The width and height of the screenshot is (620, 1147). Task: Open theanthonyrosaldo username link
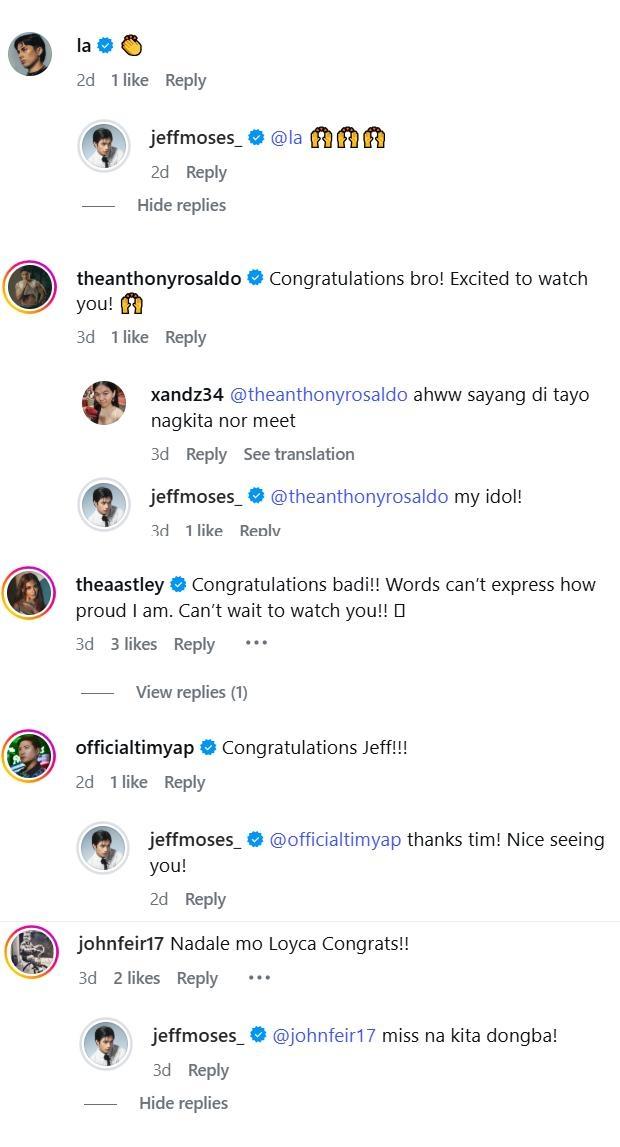click(x=158, y=279)
